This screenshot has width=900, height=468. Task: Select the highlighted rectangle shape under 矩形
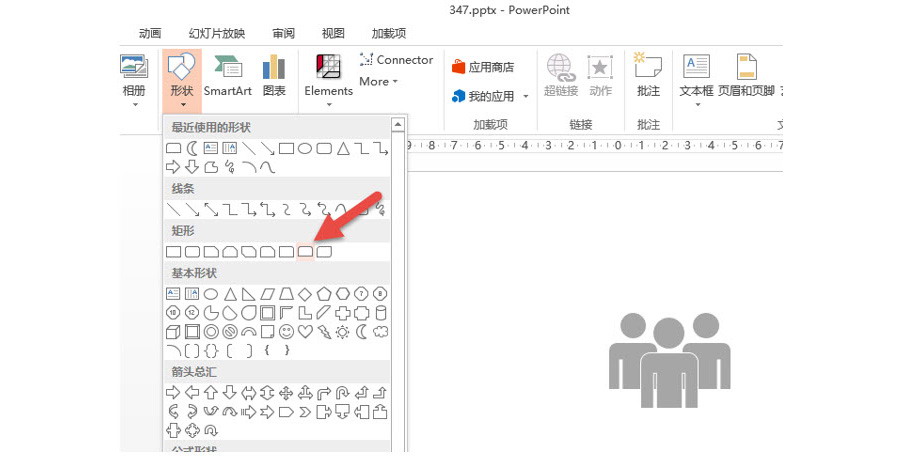coord(305,252)
